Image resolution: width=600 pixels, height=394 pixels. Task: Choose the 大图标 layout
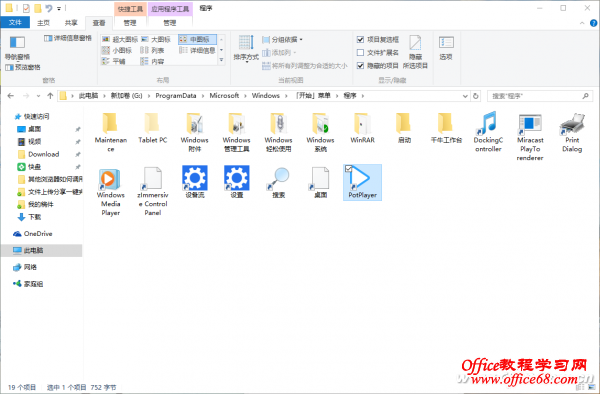156,39
